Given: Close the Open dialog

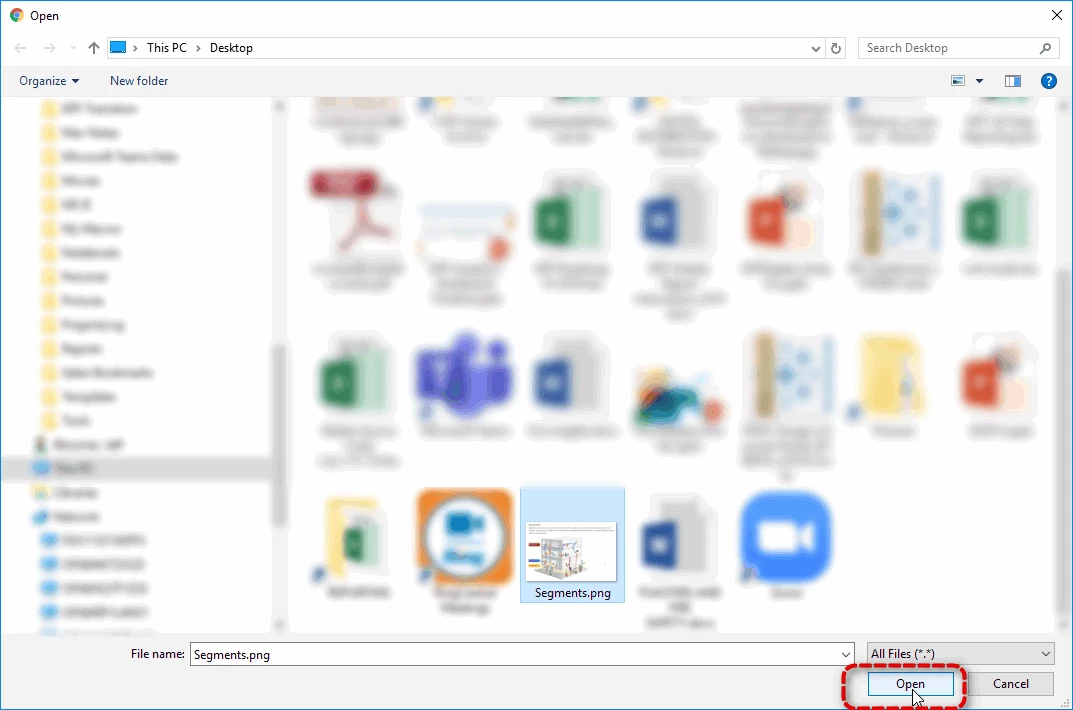Looking at the screenshot, I should pyautogui.click(x=1057, y=15).
